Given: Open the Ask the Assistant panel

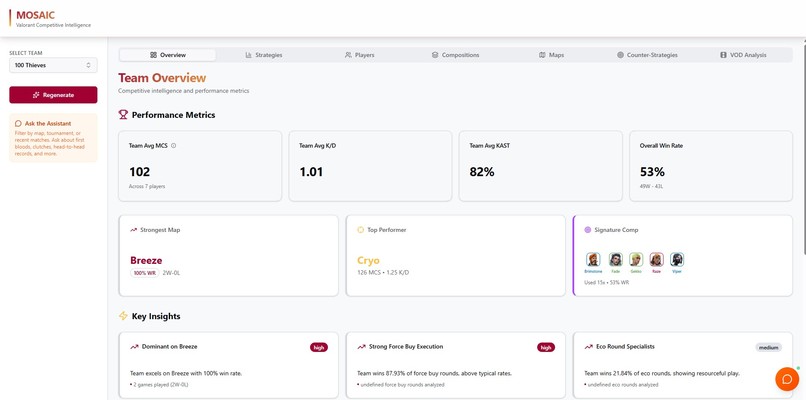Looking at the screenshot, I should [53, 138].
